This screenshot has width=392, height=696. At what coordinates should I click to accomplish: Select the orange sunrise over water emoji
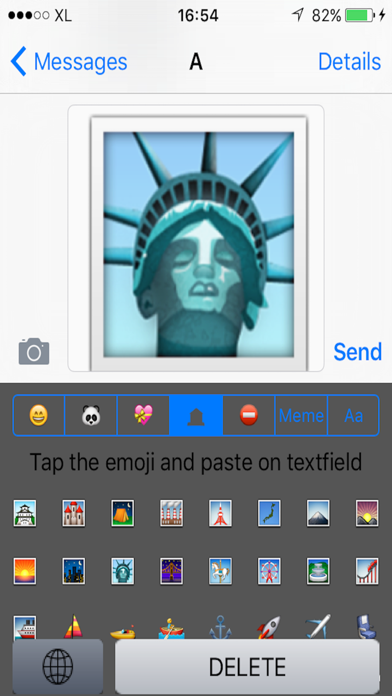tap(25, 571)
